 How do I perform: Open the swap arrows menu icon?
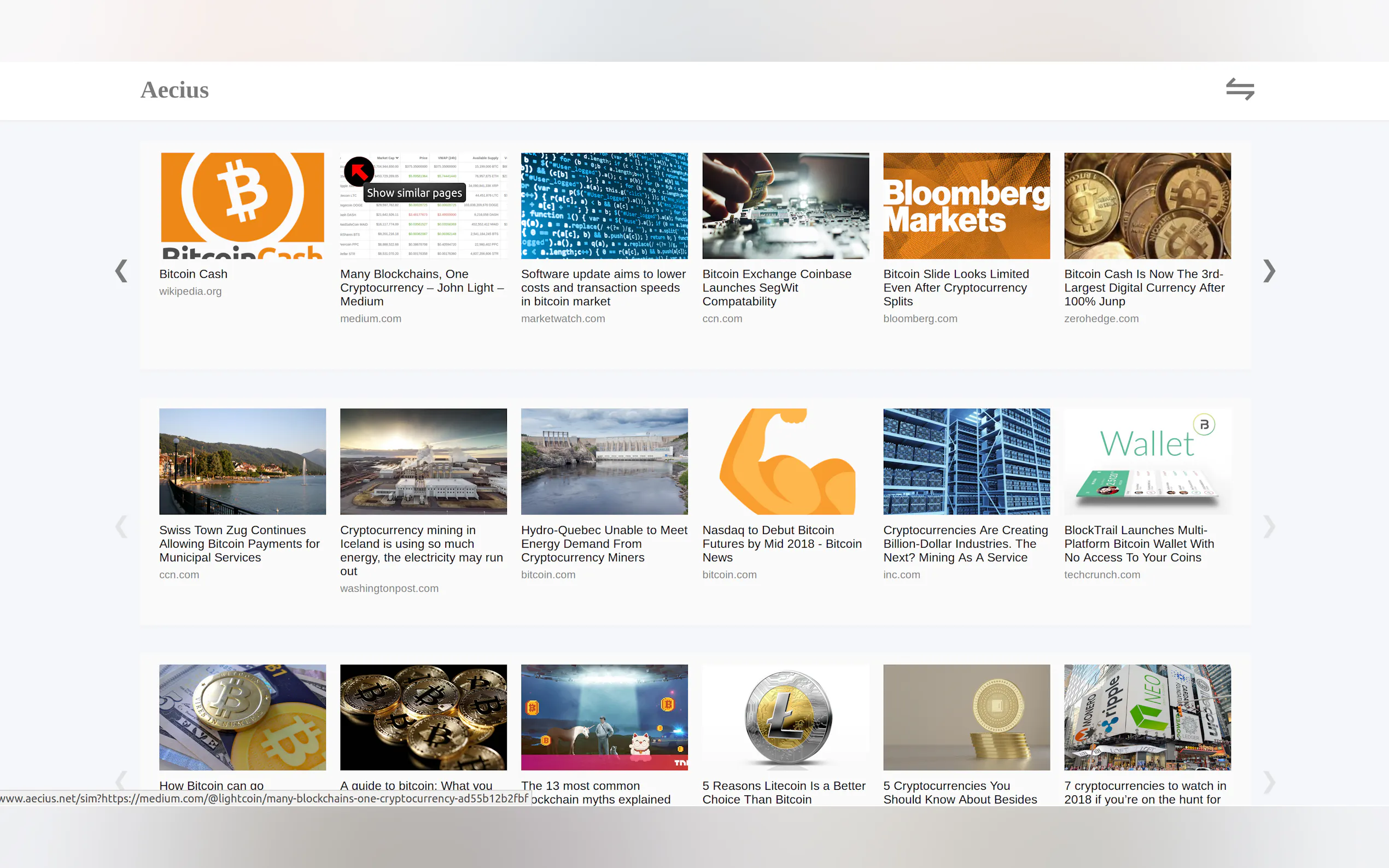(1240, 89)
